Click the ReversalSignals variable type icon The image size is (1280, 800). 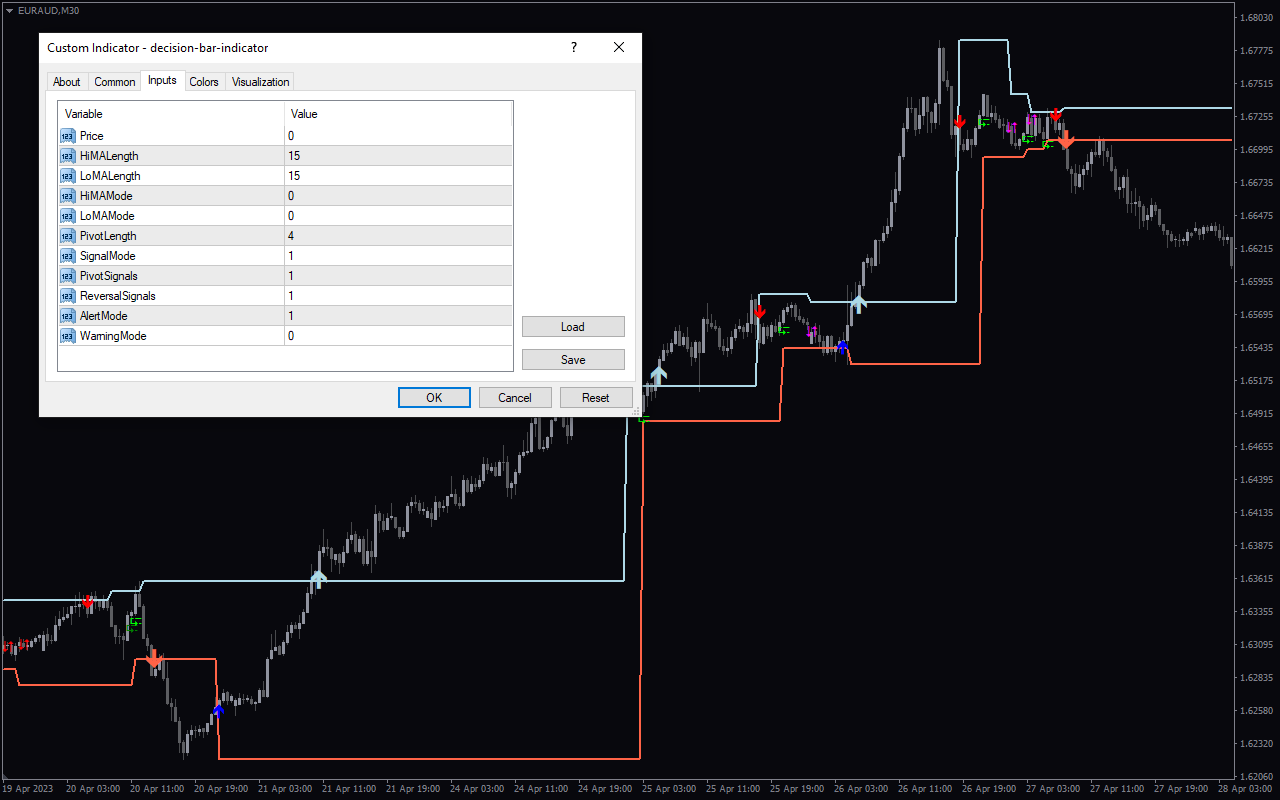tap(68, 296)
